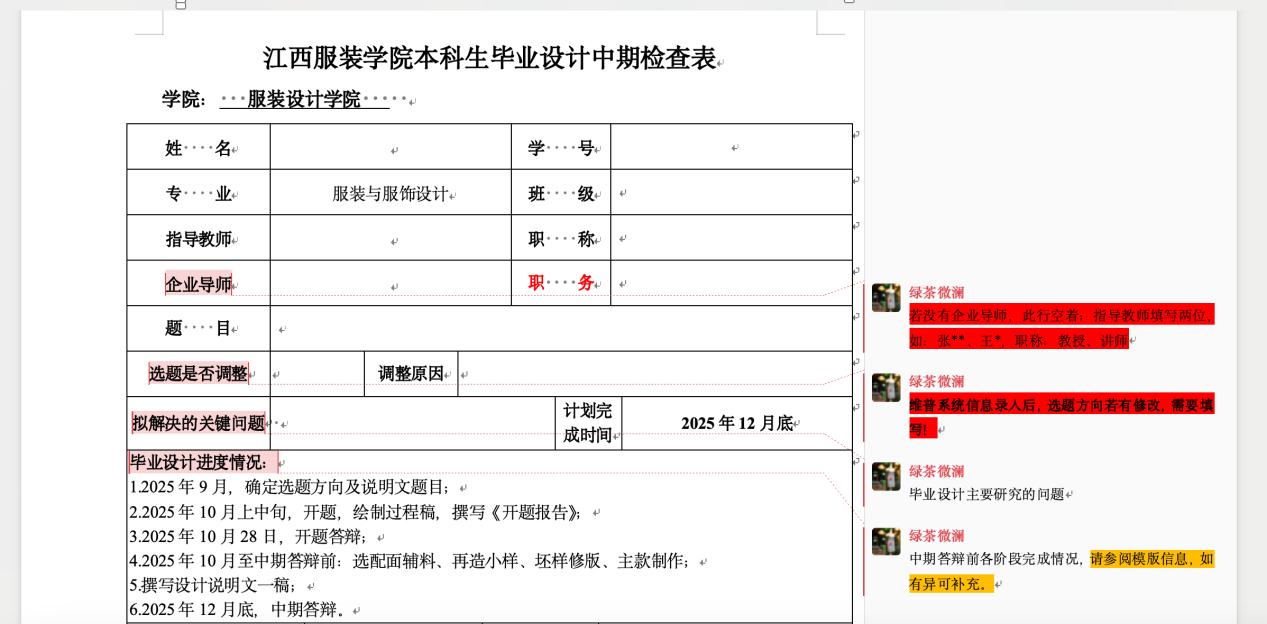Click the empty cell next to 姓名

[x=390, y=148]
